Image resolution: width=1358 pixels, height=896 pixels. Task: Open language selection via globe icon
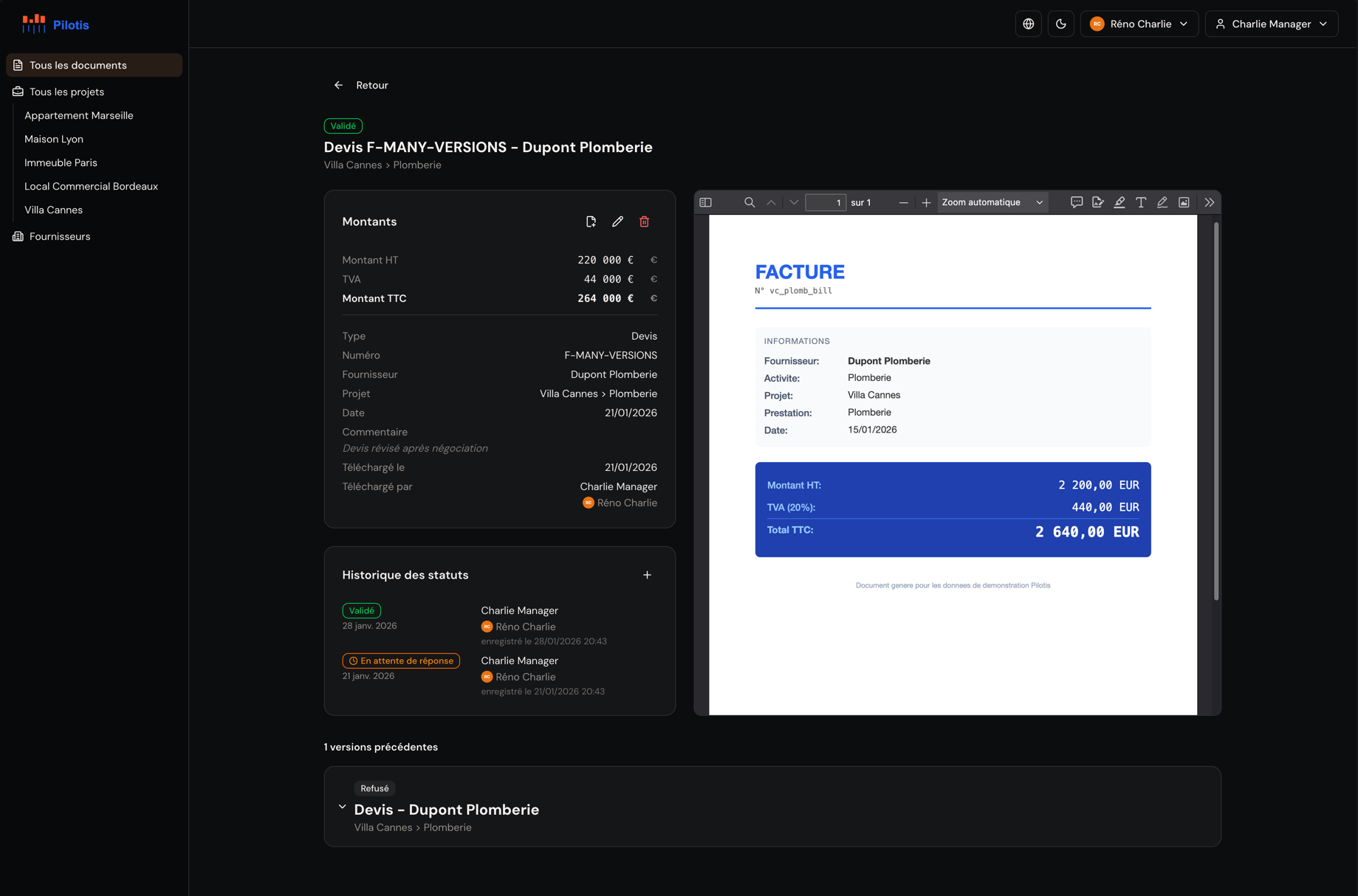[1027, 23]
